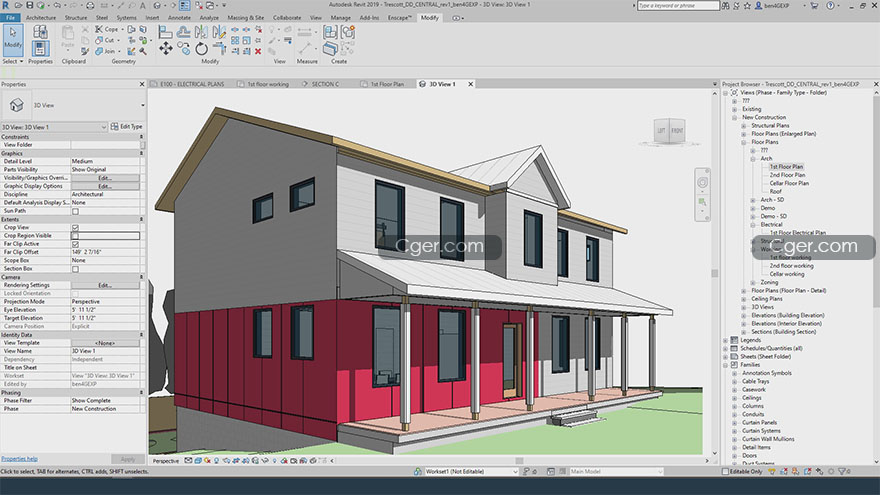This screenshot has height=495, width=880.
Task: Click the favorites star icon in title bar
Action: pos(747,6)
